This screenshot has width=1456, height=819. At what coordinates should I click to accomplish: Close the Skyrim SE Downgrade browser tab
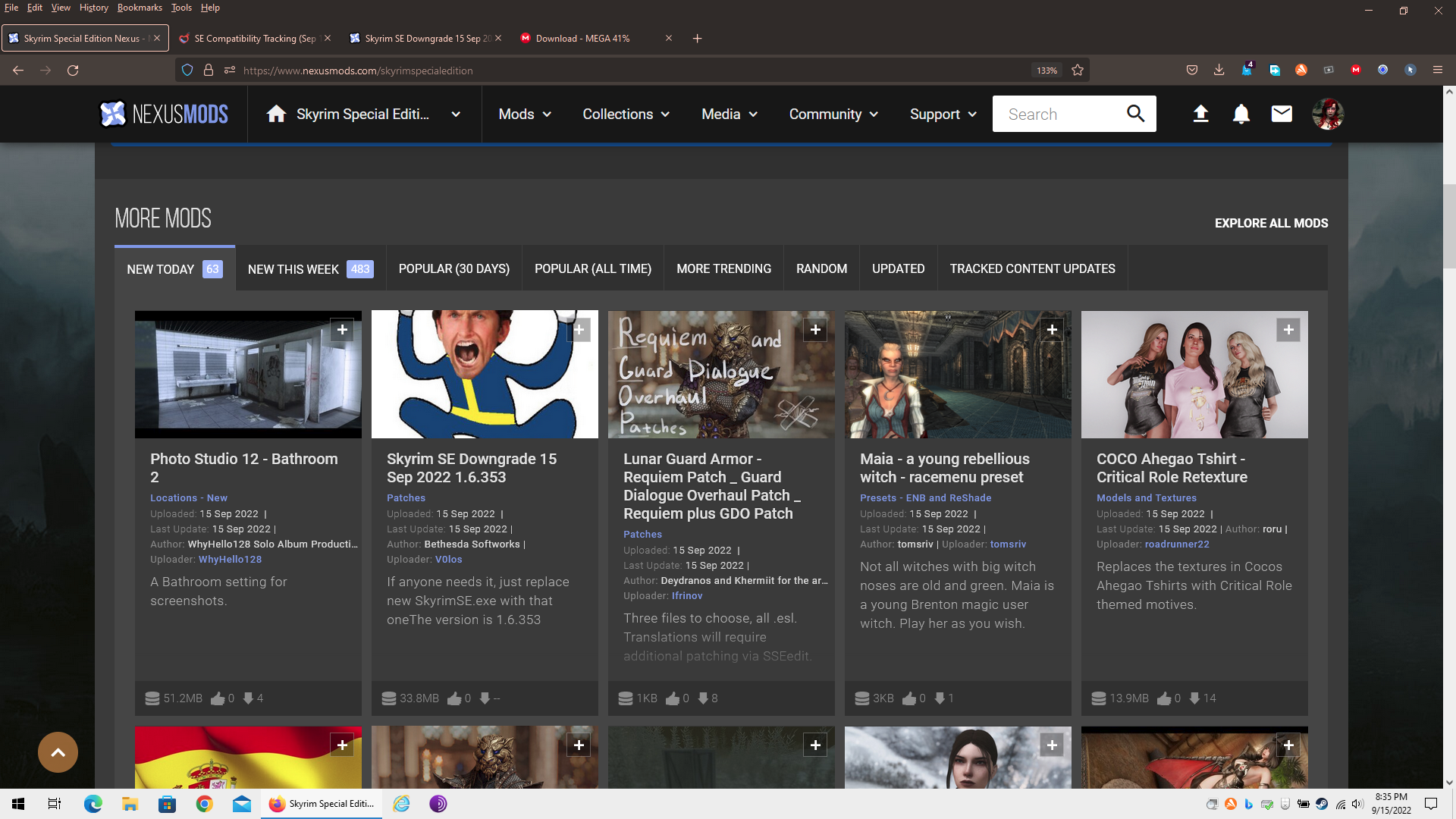pos(498,39)
